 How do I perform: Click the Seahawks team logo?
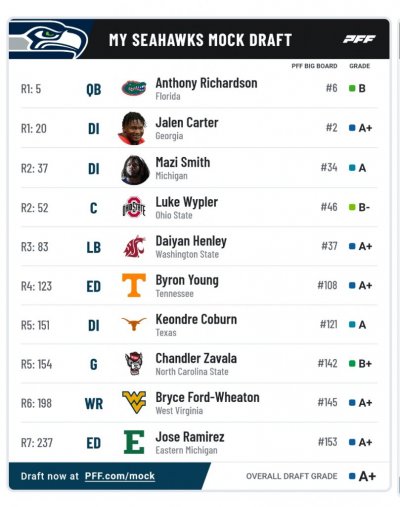coord(48,40)
